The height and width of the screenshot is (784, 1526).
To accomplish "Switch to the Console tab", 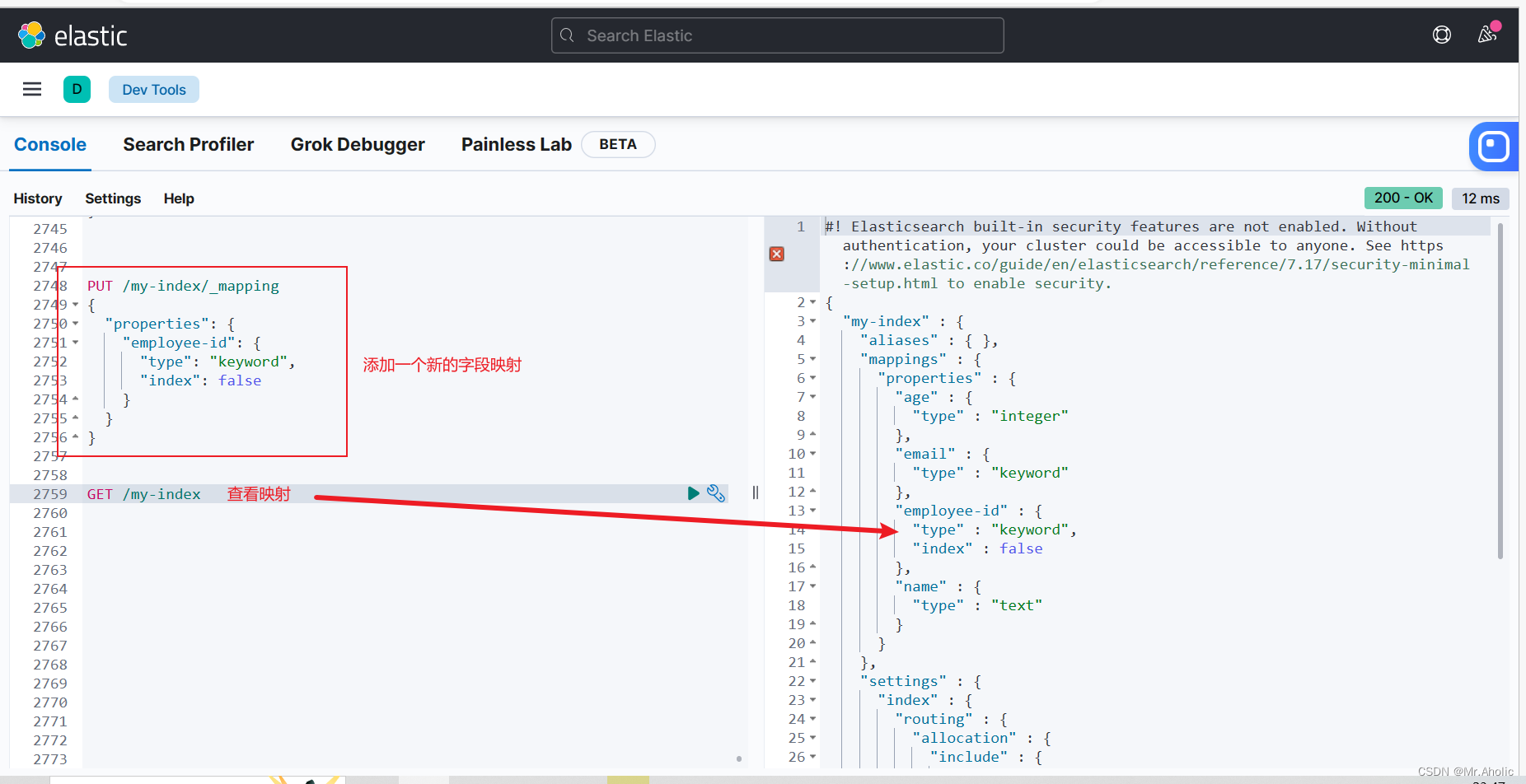I will coord(50,145).
